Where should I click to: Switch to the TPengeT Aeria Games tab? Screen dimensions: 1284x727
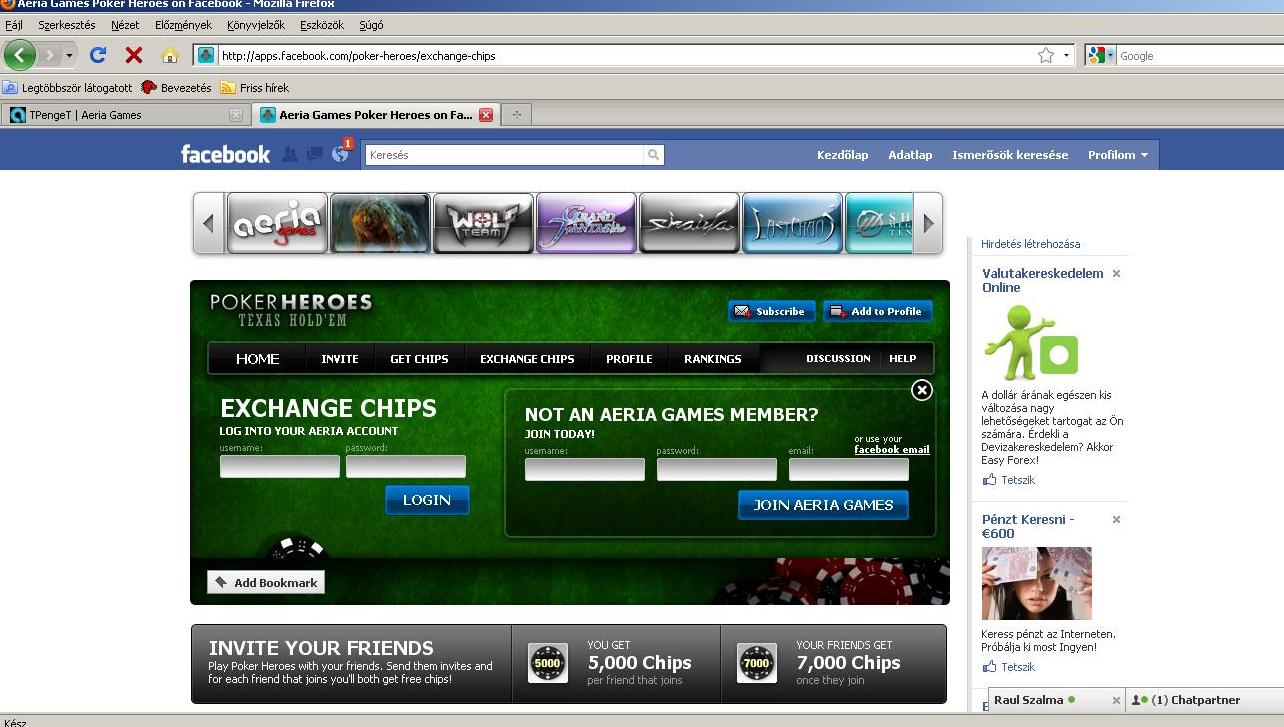[125, 115]
